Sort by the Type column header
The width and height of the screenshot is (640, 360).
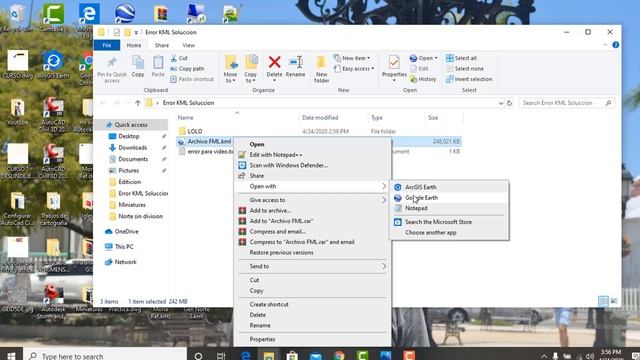coord(377,118)
